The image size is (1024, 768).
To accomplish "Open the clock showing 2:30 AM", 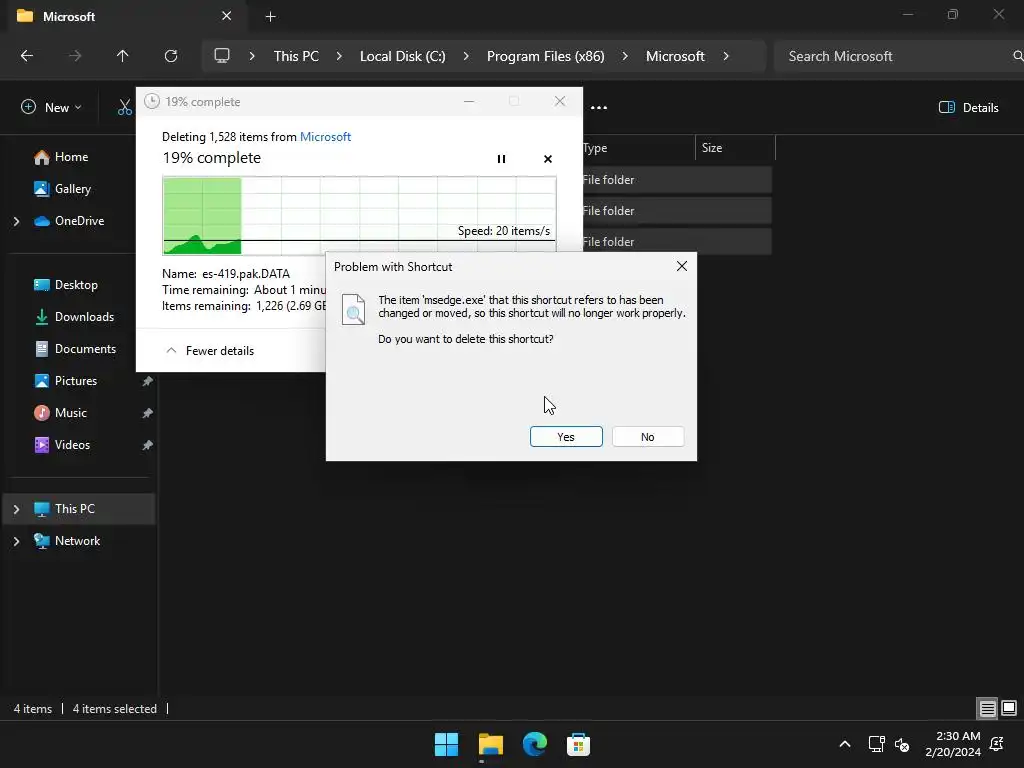I will pyautogui.click(x=953, y=744).
